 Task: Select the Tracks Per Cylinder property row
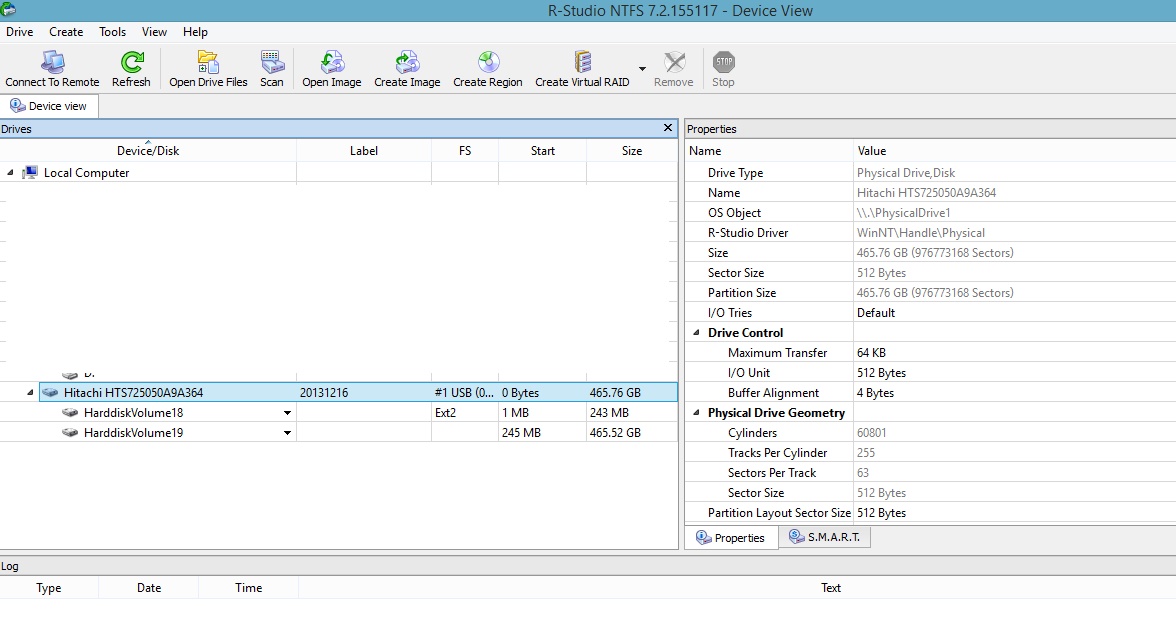[930, 453]
